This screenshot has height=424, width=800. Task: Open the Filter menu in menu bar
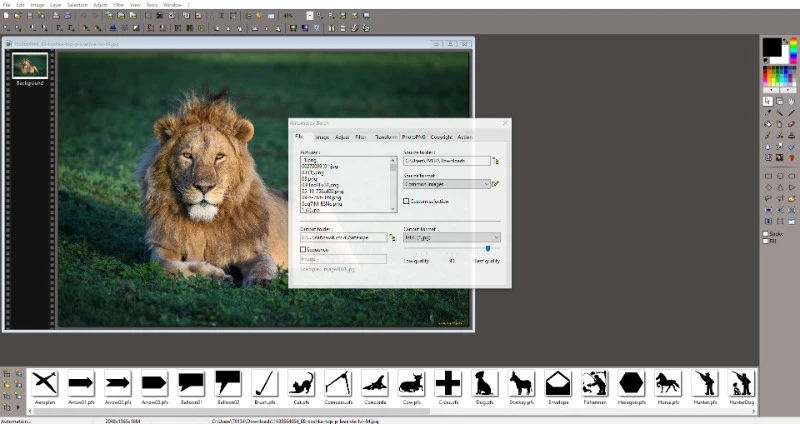point(118,5)
